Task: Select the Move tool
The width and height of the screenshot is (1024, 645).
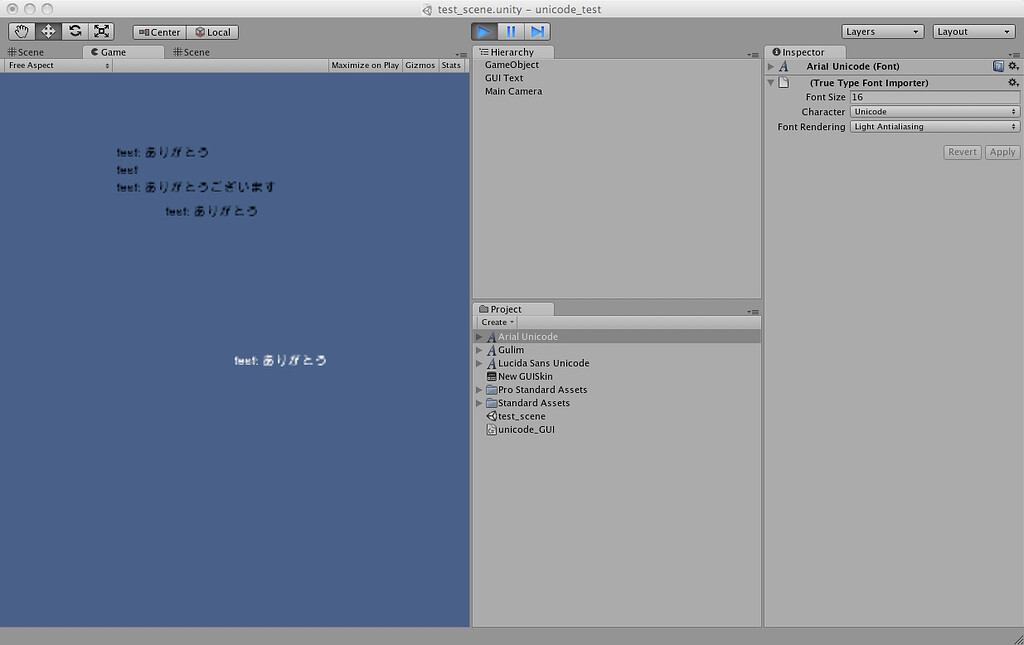Action: (x=47, y=31)
